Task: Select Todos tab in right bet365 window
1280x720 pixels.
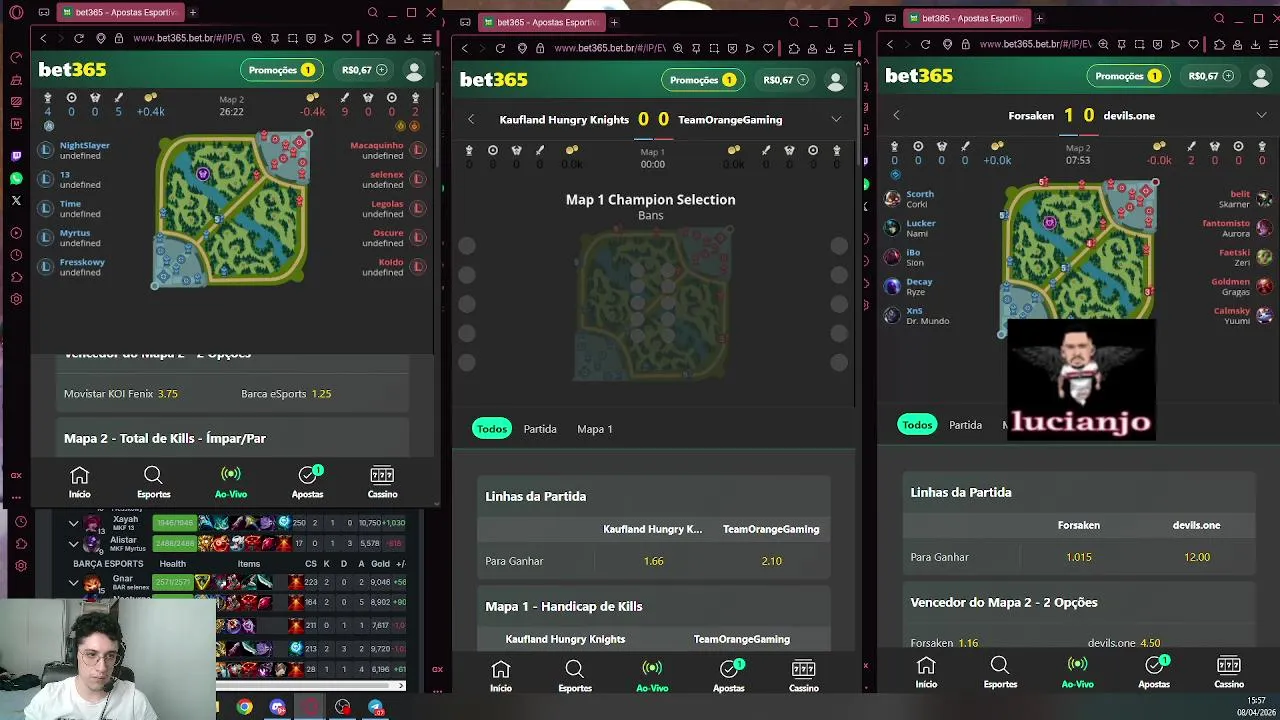Action: pos(917,425)
